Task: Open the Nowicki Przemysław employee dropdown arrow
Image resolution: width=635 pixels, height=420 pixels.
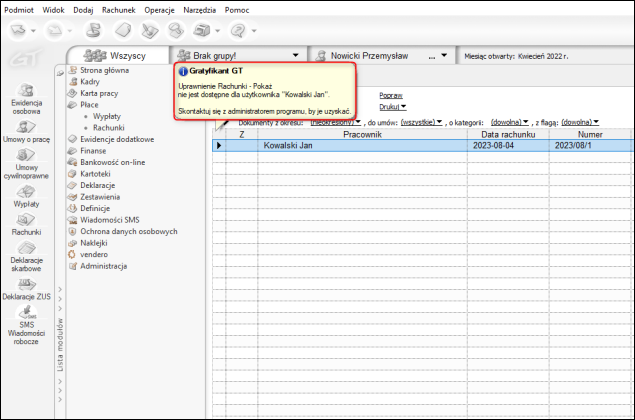Action: pos(444,55)
